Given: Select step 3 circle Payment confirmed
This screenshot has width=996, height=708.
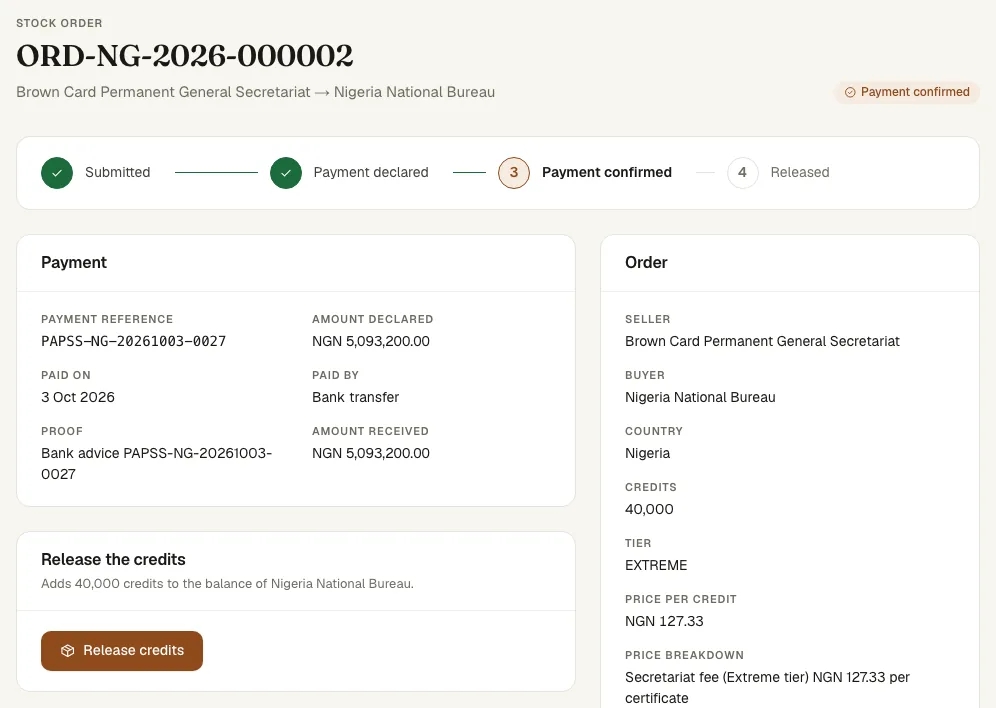Looking at the screenshot, I should click(x=514, y=173).
